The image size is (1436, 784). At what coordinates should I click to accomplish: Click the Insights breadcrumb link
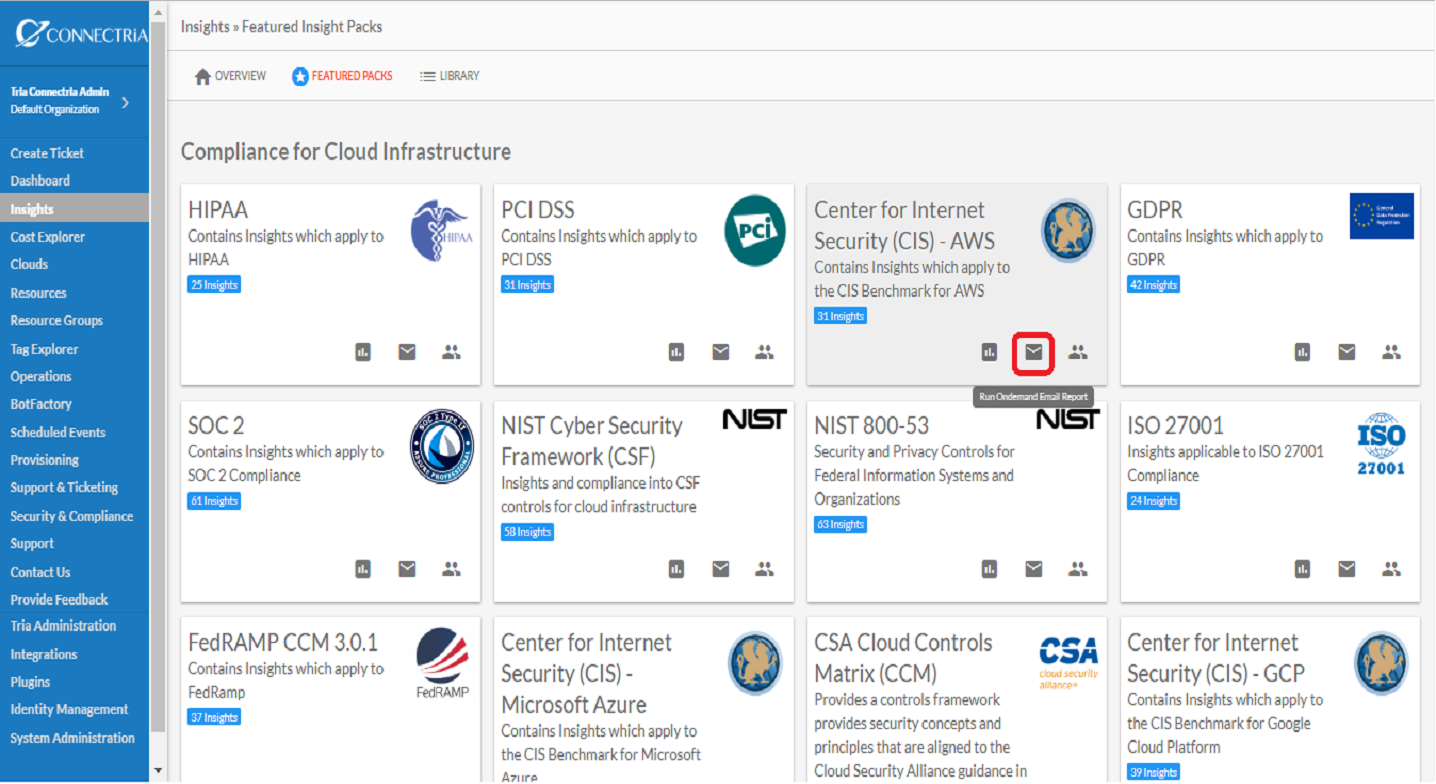tap(205, 27)
